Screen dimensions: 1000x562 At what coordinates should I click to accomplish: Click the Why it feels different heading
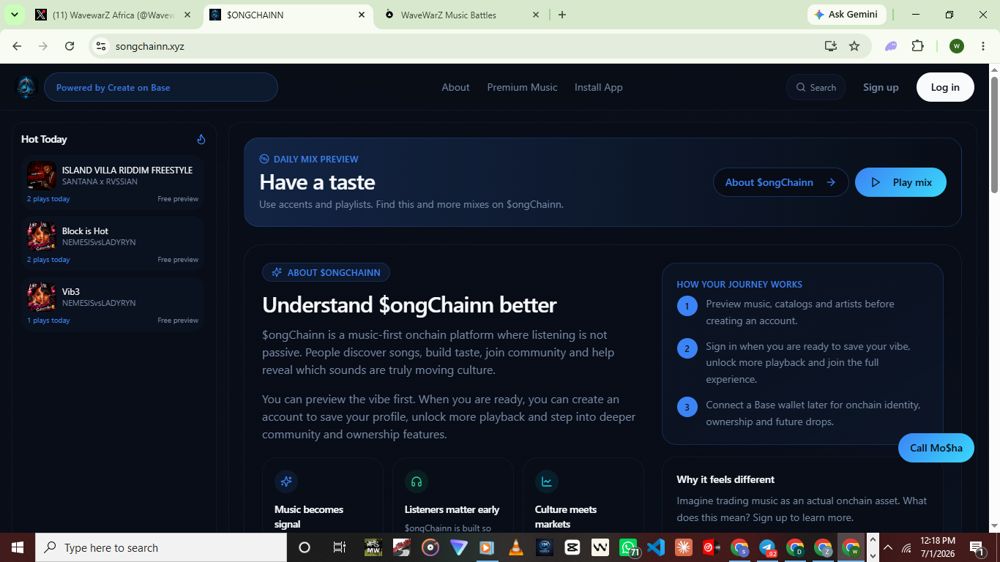725,480
